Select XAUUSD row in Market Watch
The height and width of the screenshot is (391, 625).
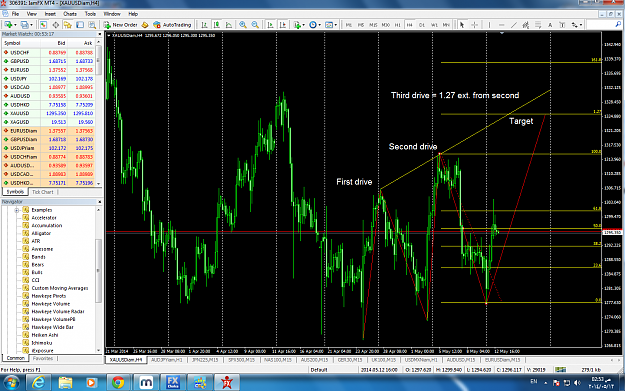[48, 113]
